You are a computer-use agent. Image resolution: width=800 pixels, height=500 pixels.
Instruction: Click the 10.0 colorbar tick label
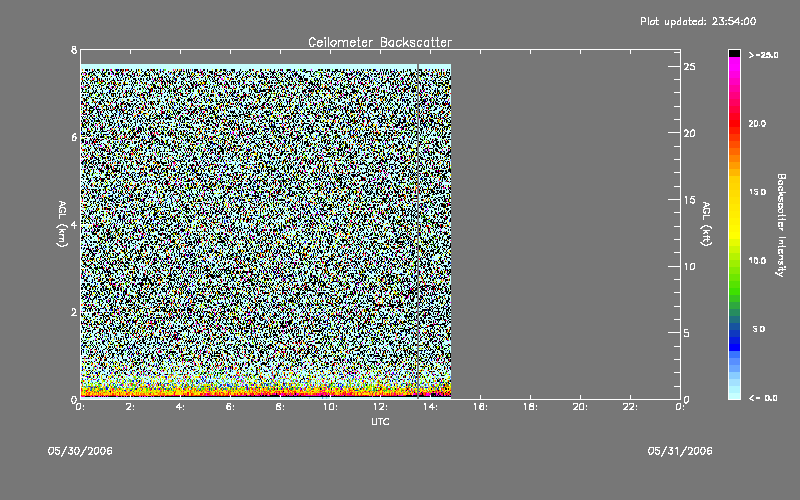(757, 261)
